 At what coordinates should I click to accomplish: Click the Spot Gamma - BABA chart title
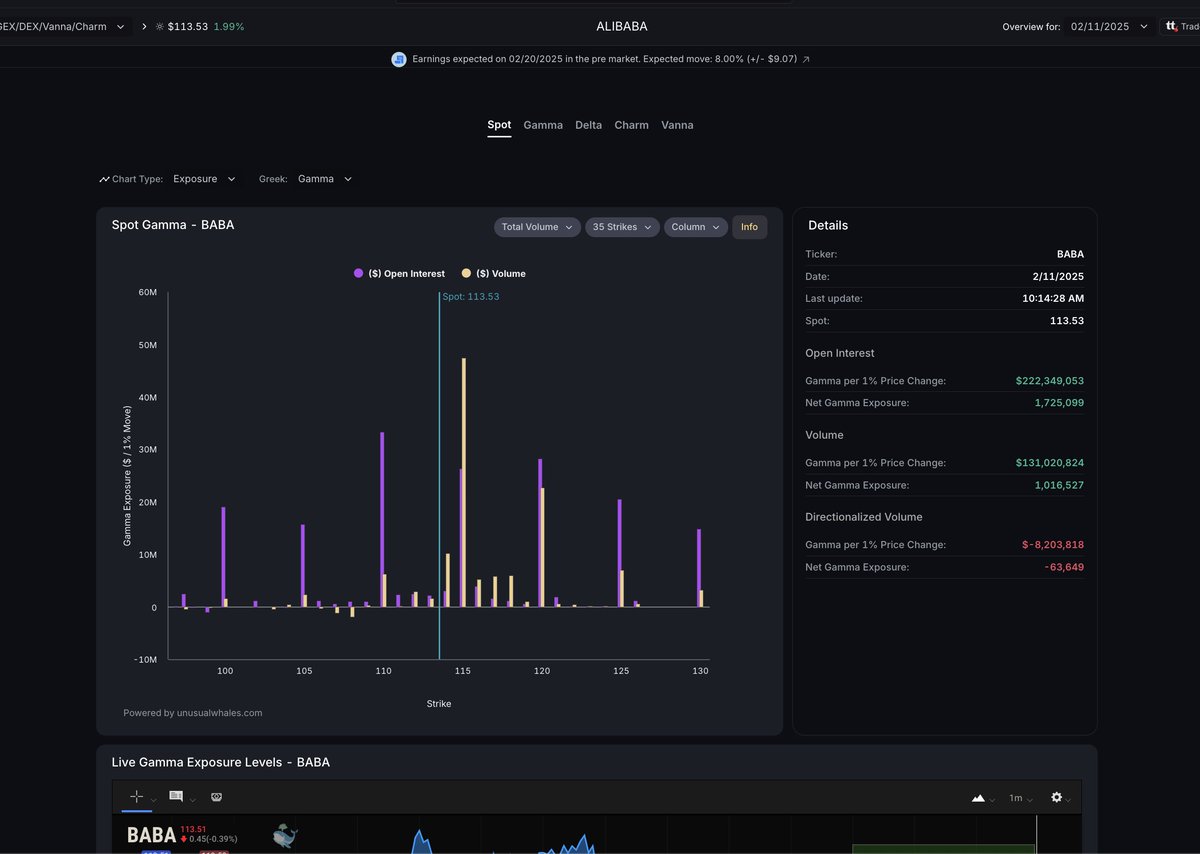pyautogui.click(x=173, y=225)
